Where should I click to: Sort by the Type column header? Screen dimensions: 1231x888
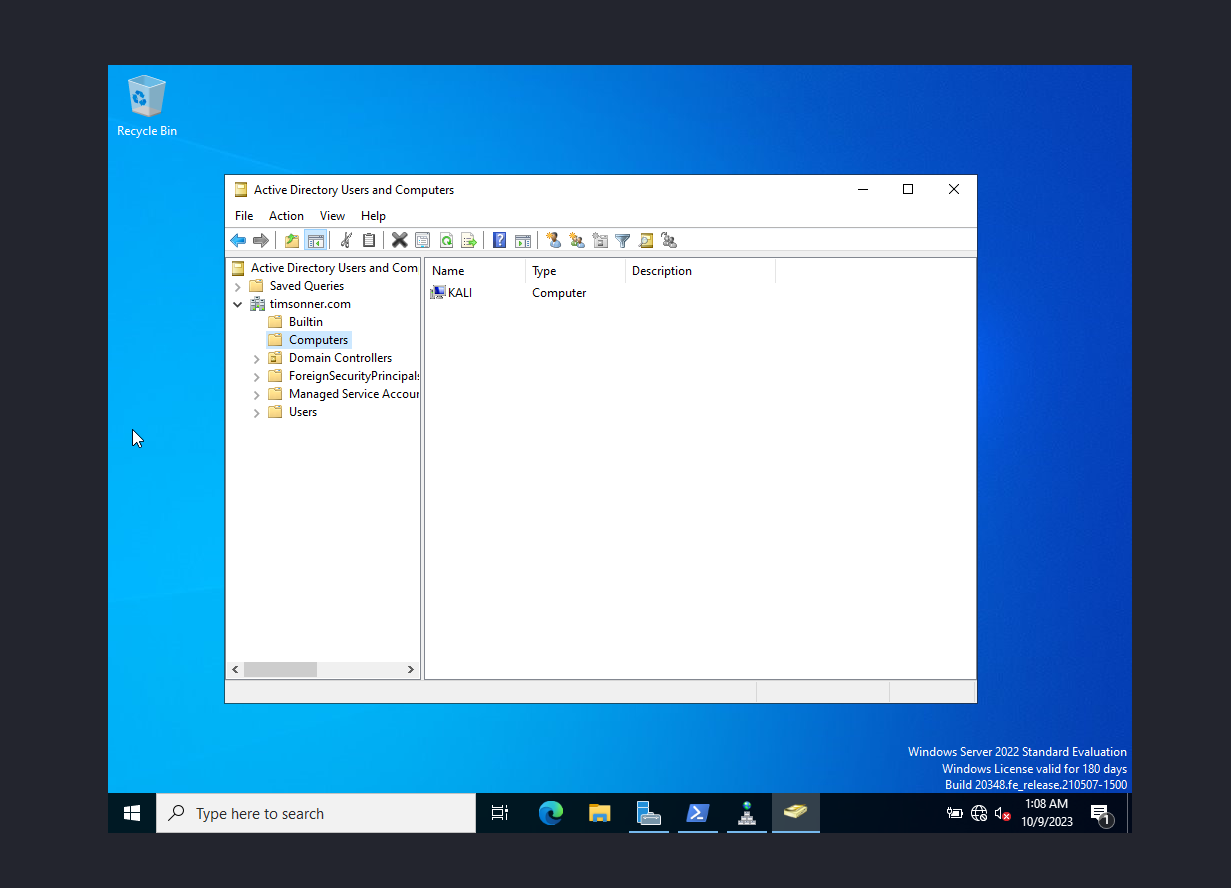click(x=575, y=271)
